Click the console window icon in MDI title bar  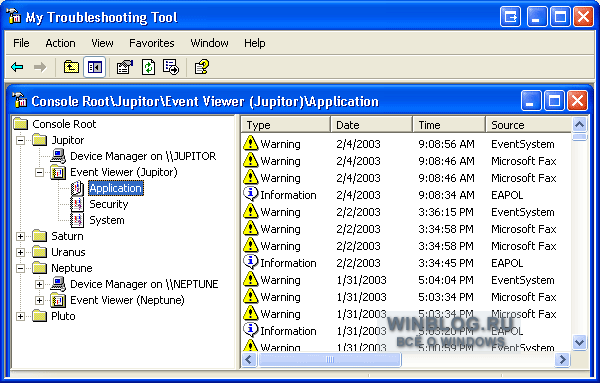[20, 101]
